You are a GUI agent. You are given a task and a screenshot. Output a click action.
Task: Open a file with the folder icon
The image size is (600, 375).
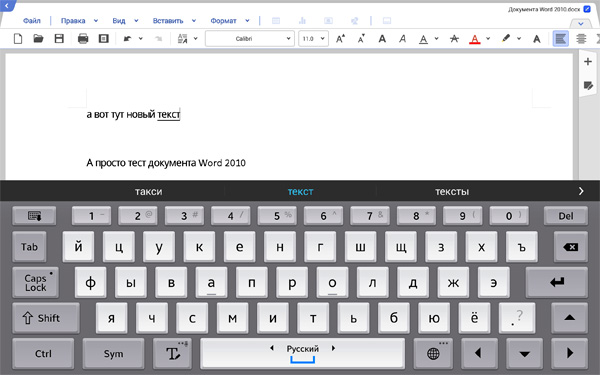[38, 39]
